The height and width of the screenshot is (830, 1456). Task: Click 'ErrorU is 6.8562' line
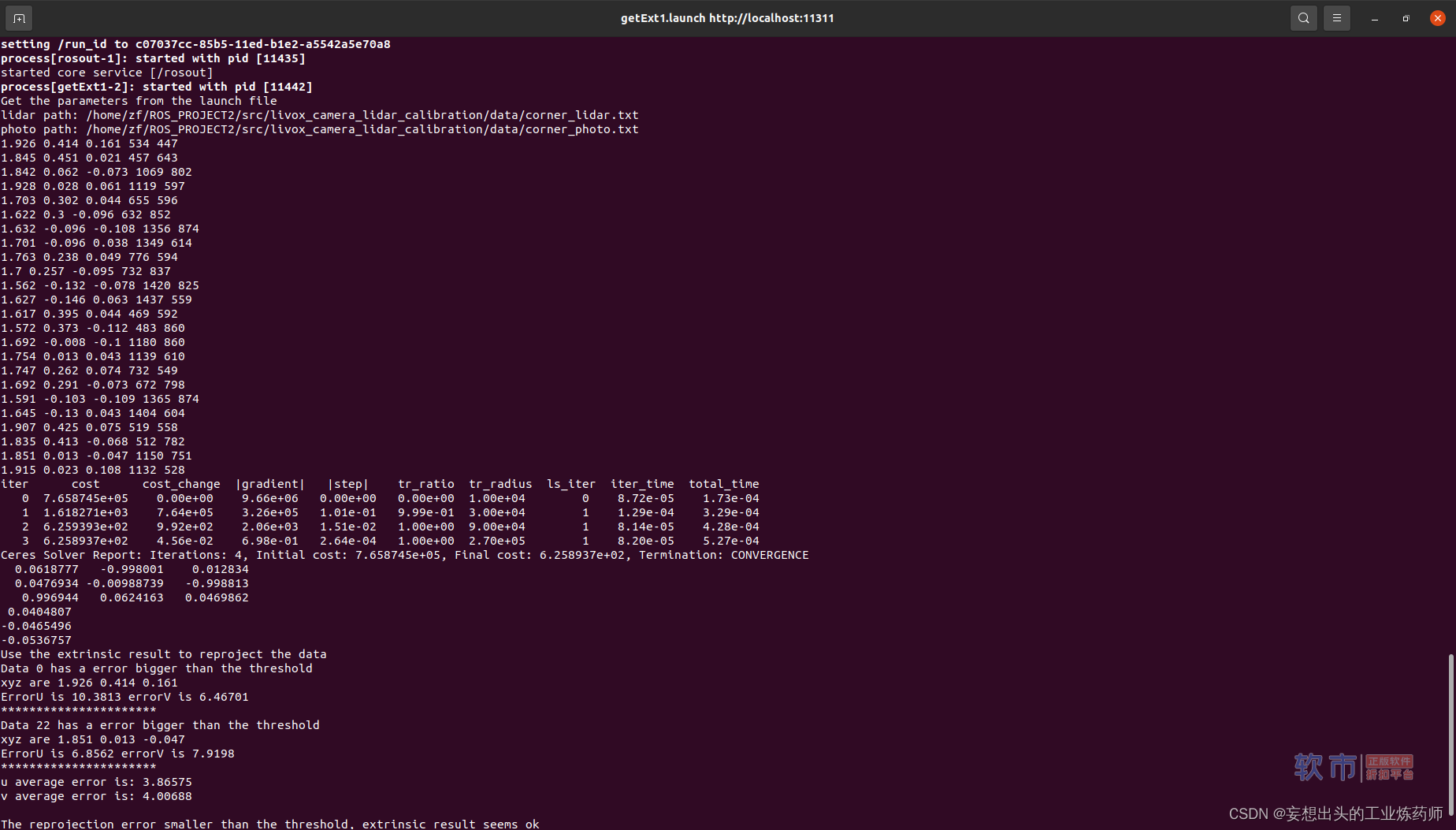(117, 754)
